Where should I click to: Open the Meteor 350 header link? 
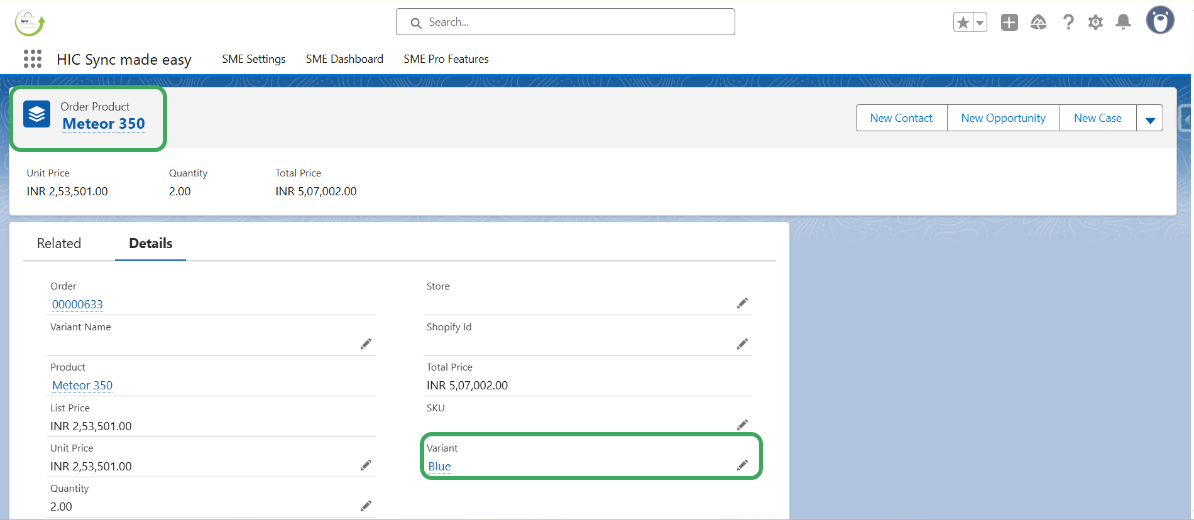click(x=104, y=124)
